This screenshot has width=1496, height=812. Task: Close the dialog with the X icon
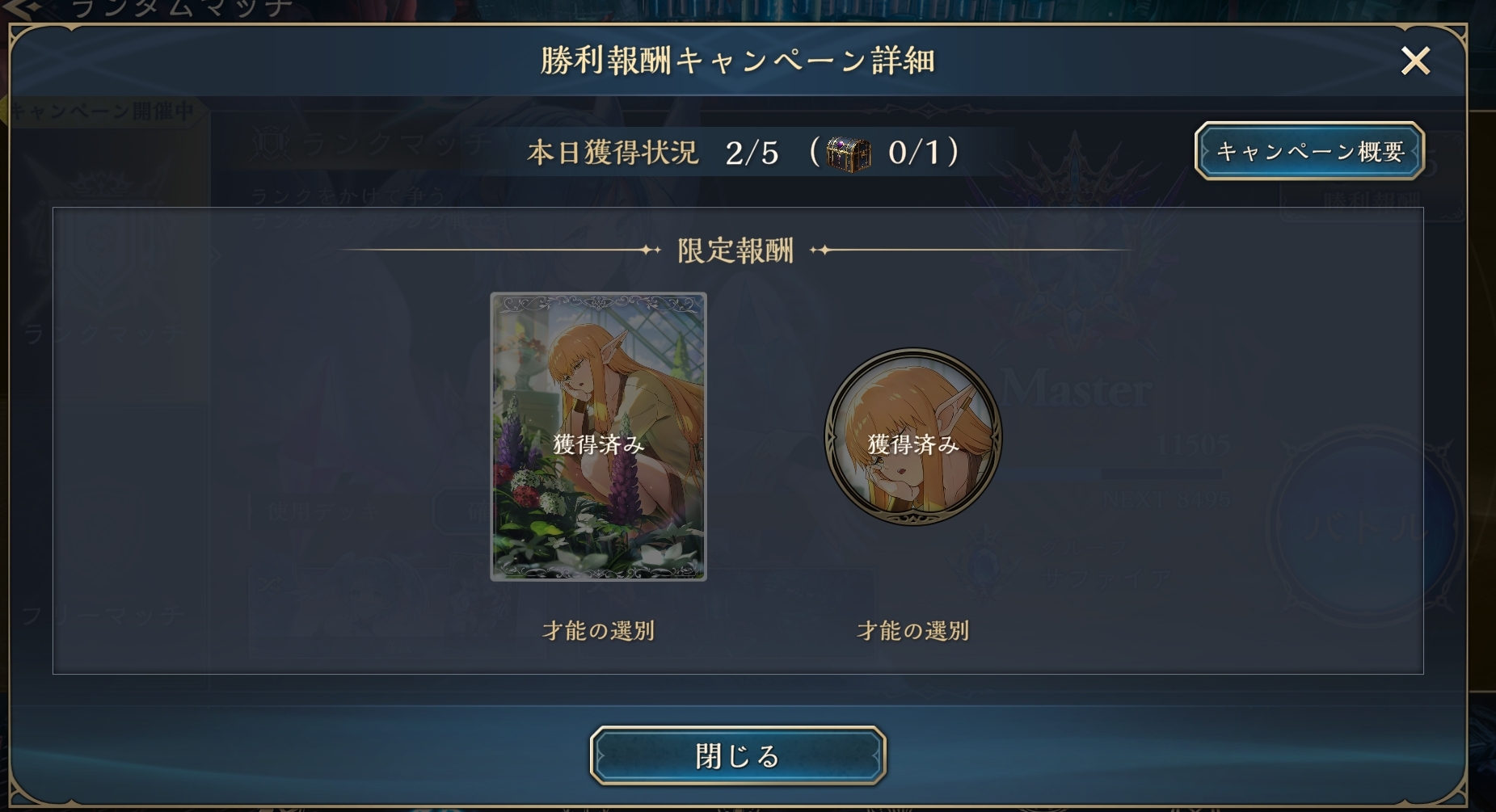click(x=1415, y=61)
